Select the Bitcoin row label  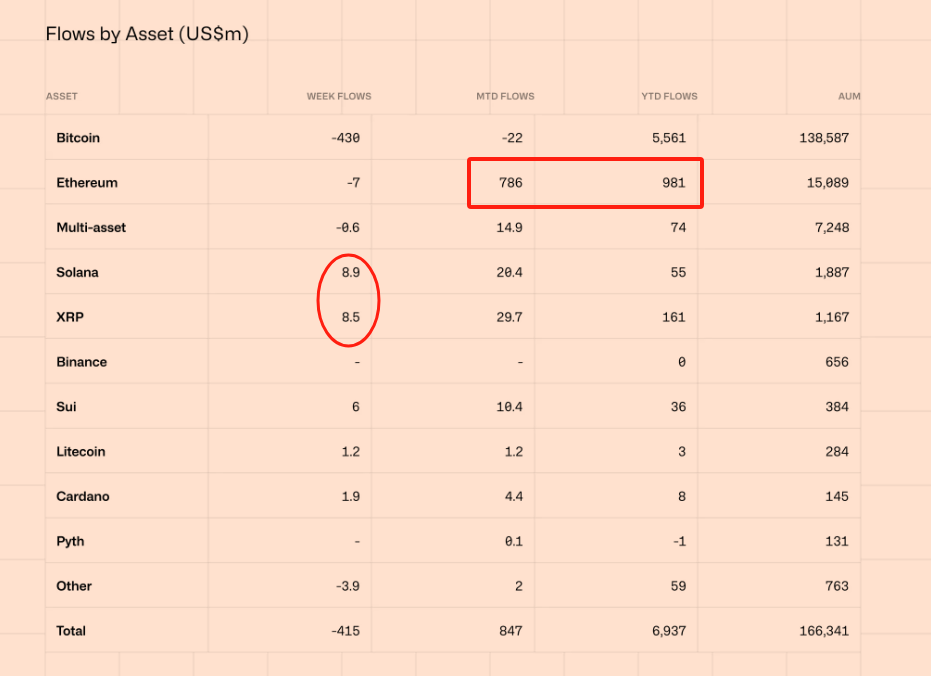(x=78, y=138)
